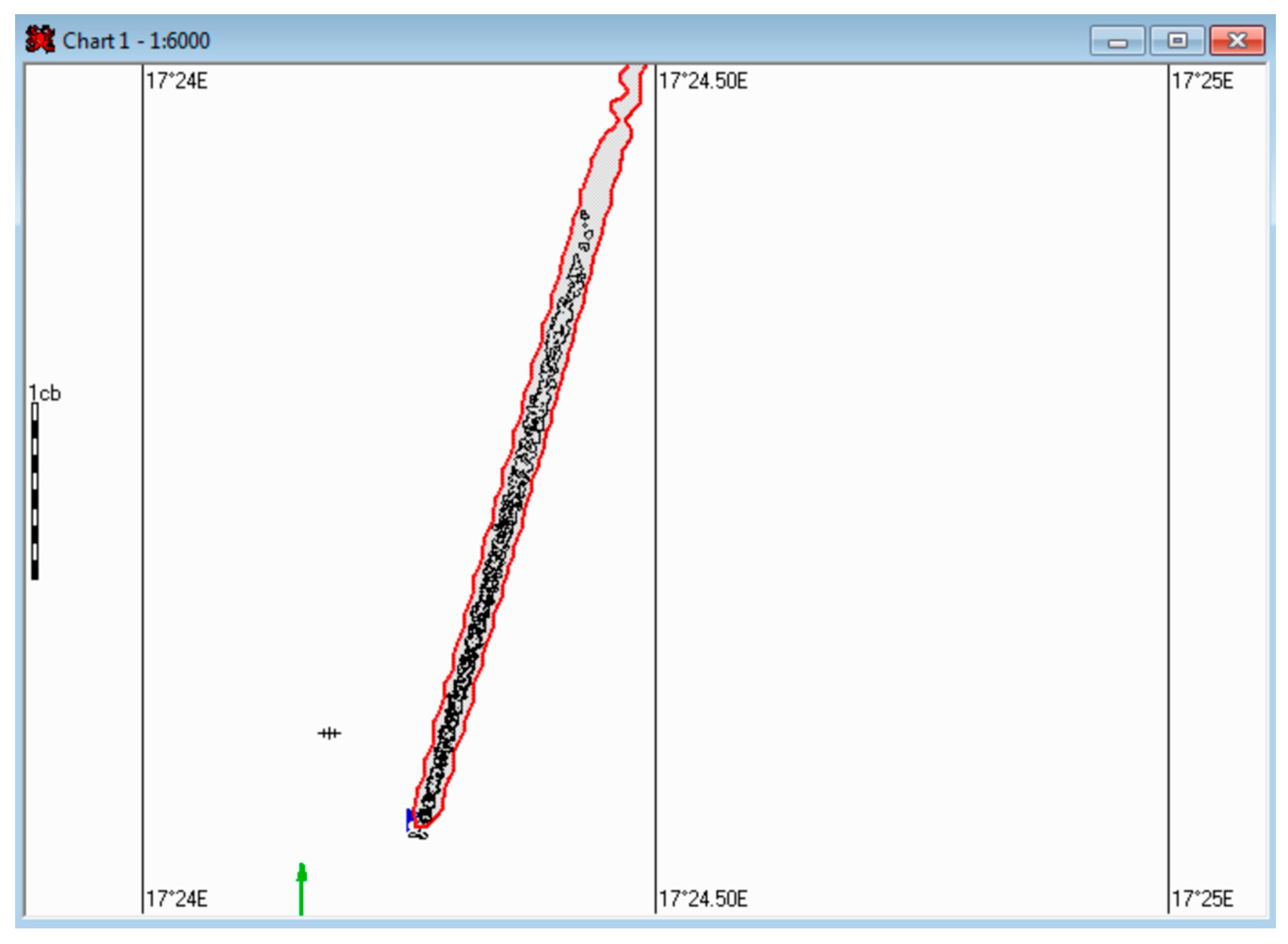Click the top 17°24E longitude label

point(177,81)
